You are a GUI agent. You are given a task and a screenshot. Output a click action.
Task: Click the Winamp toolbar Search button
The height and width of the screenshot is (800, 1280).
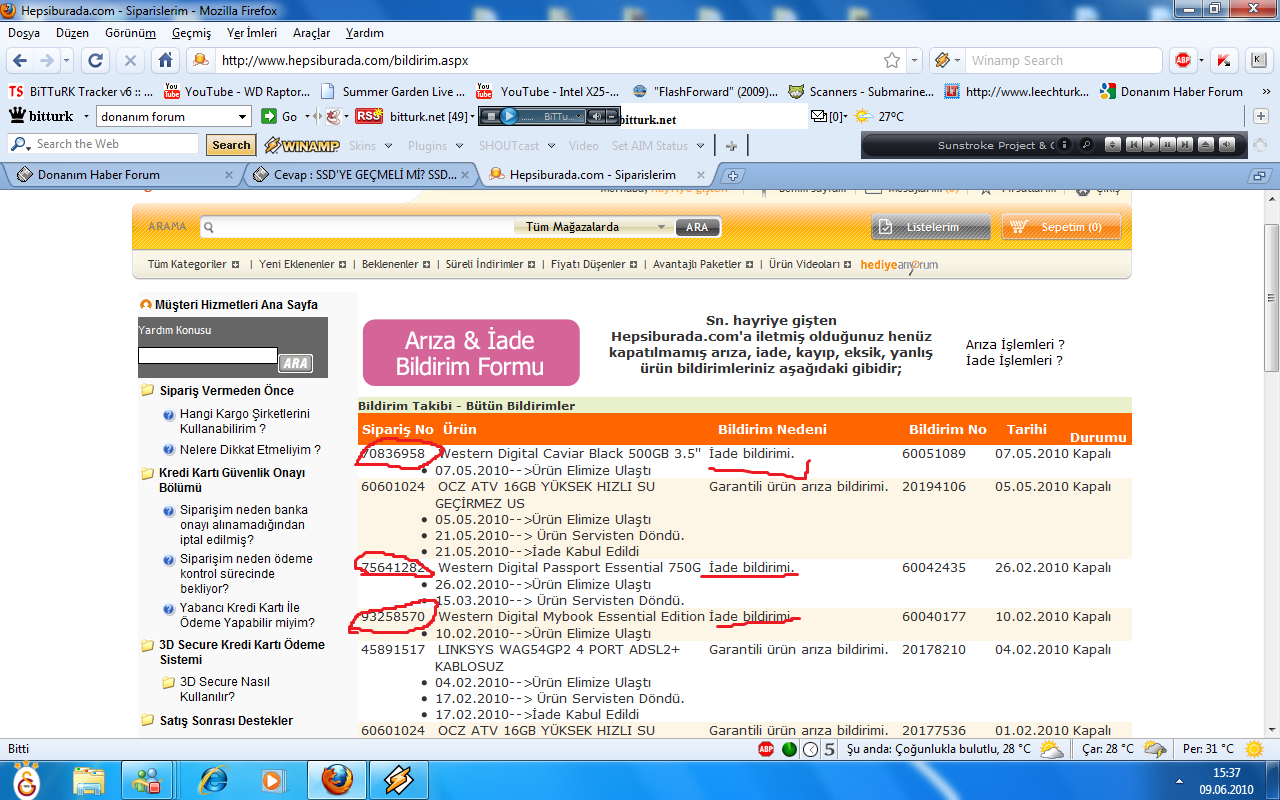click(231, 145)
